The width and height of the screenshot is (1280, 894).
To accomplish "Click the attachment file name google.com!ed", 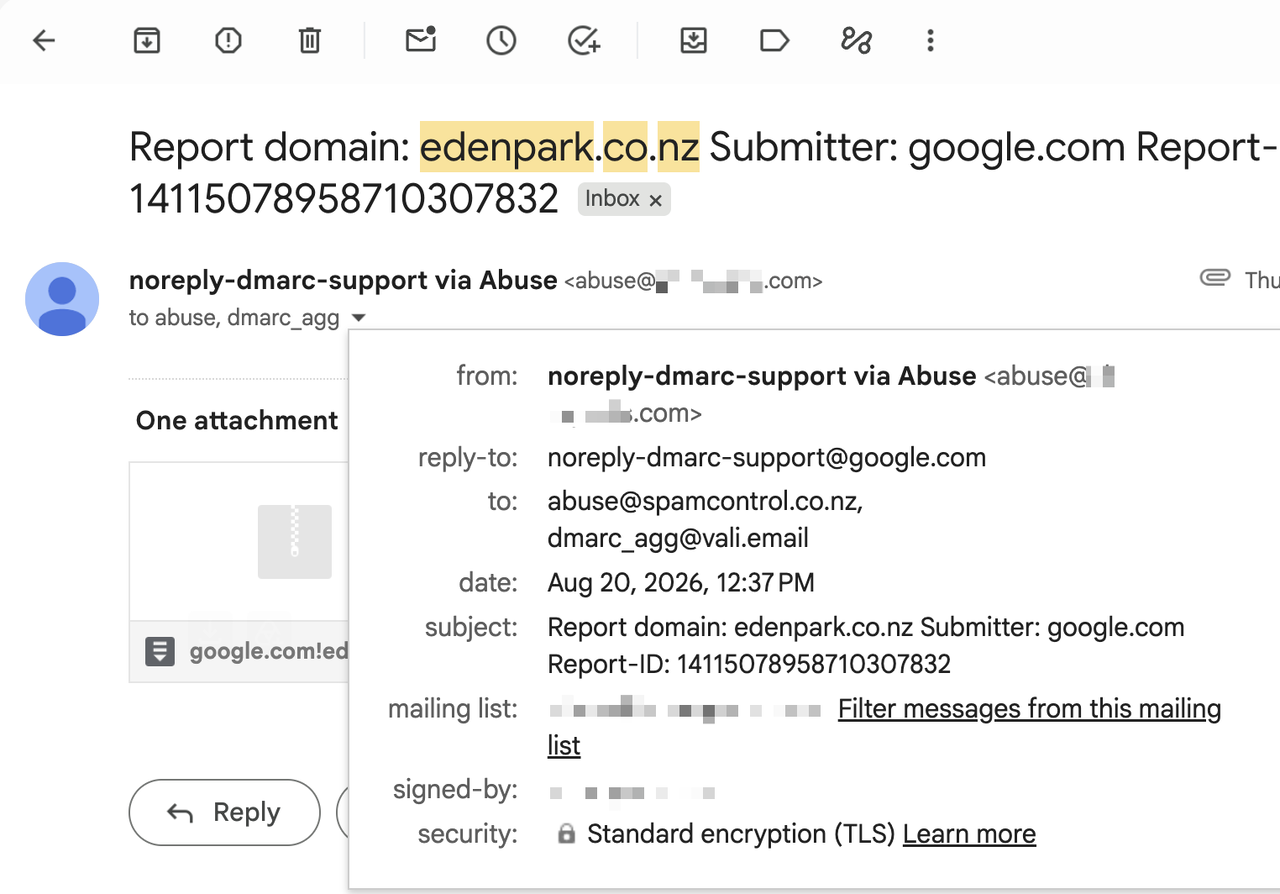I will coord(269,652).
